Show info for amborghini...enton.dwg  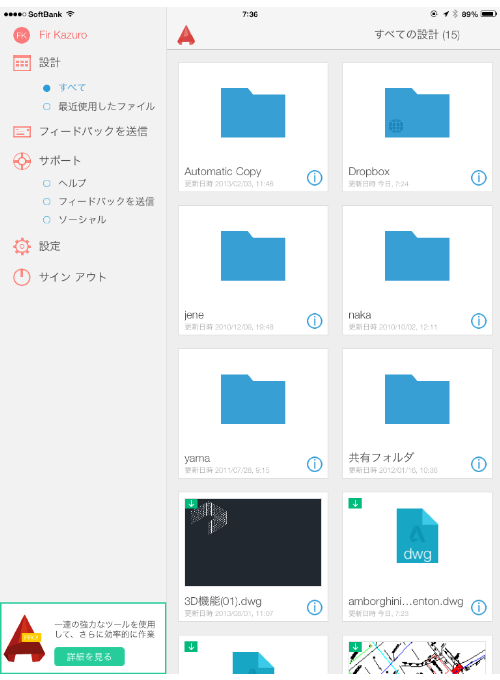[x=479, y=608]
